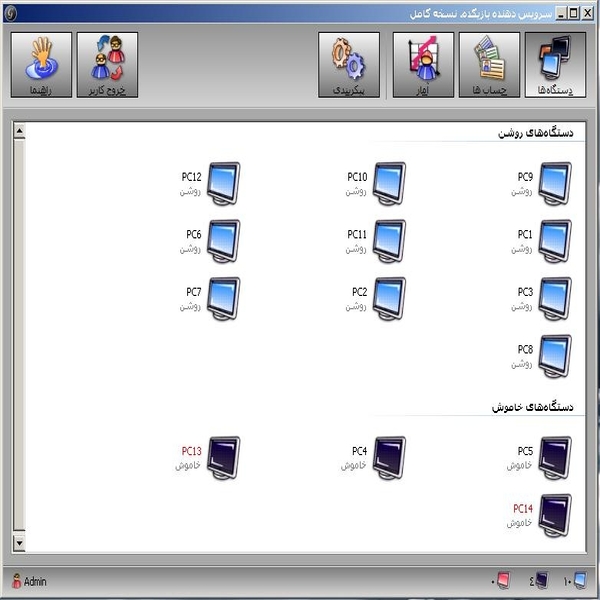
Task: Select the powered-off PC5 icon
Action: click(x=554, y=458)
